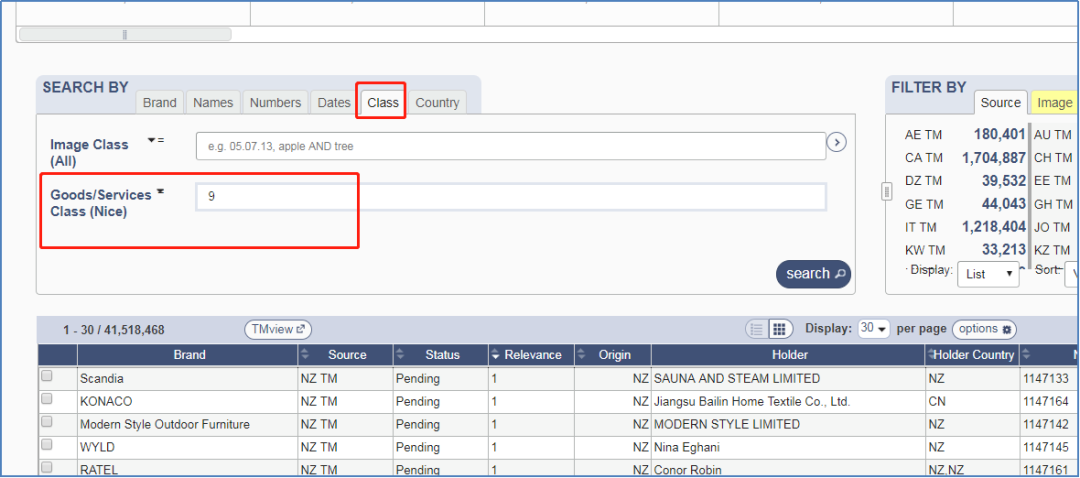
Task: Click the WYLD brand cell
Action: point(188,447)
